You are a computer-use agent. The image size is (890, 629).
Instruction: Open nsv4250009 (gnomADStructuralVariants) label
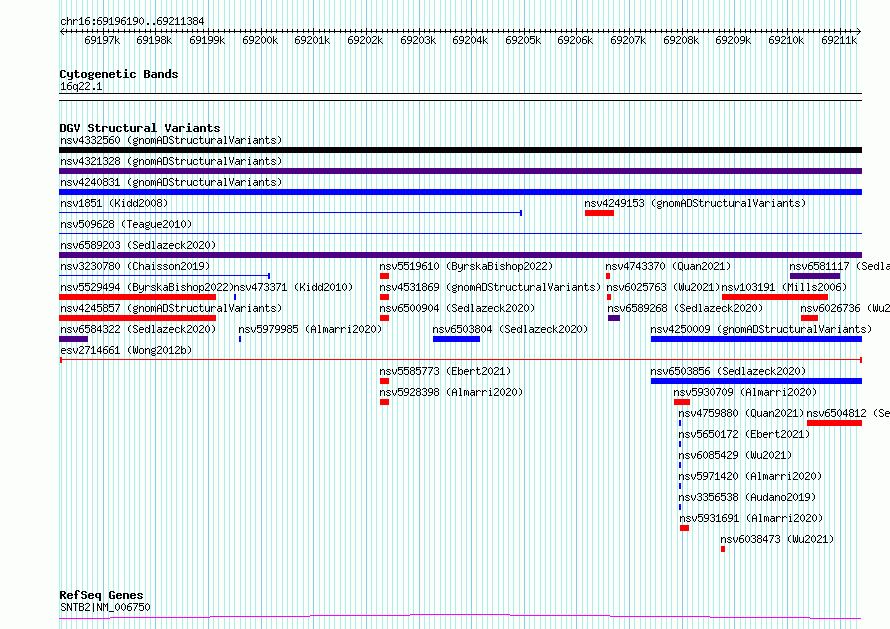(x=761, y=329)
